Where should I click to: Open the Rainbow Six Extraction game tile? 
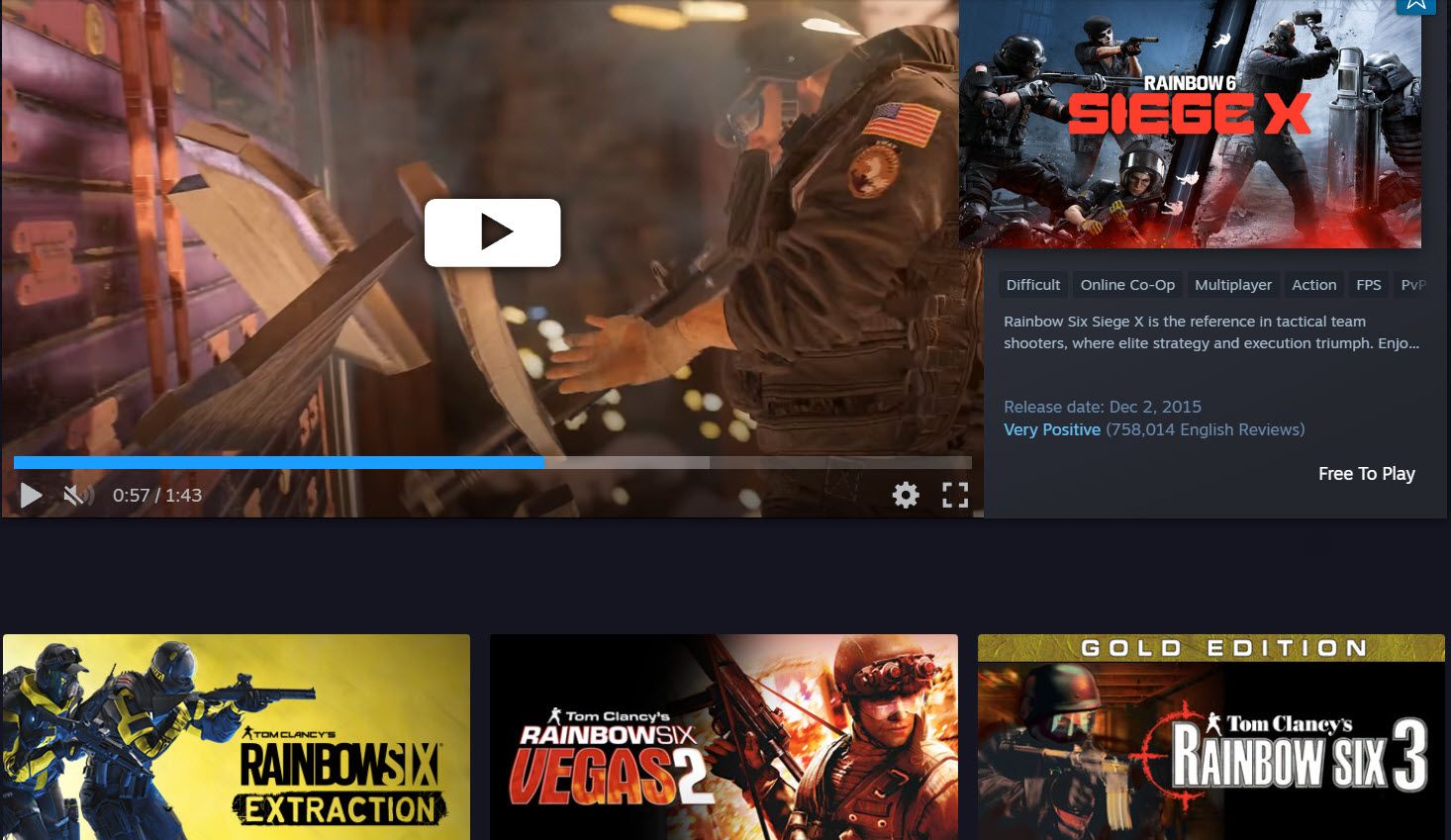[x=237, y=737]
